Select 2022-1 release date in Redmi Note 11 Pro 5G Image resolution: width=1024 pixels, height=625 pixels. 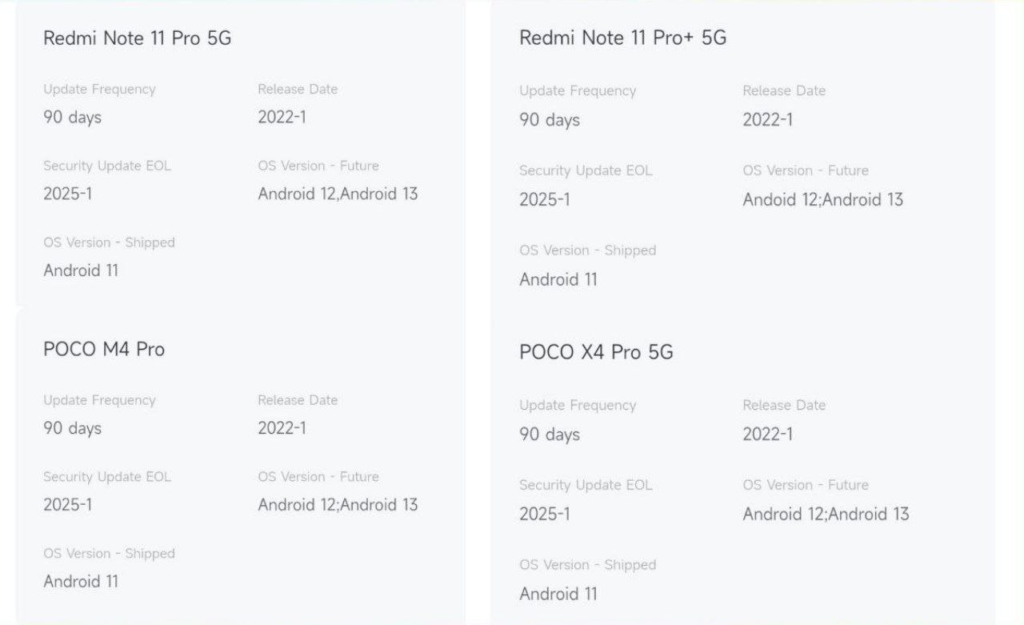(281, 118)
